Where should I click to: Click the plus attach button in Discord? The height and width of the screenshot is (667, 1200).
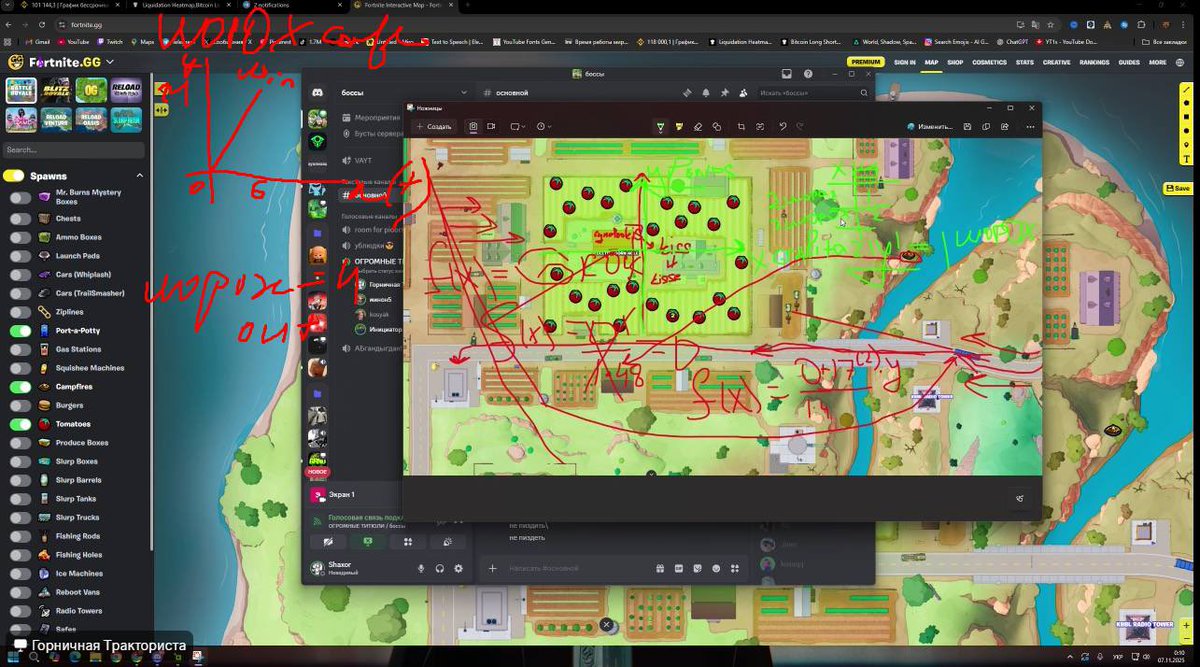click(x=492, y=568)
